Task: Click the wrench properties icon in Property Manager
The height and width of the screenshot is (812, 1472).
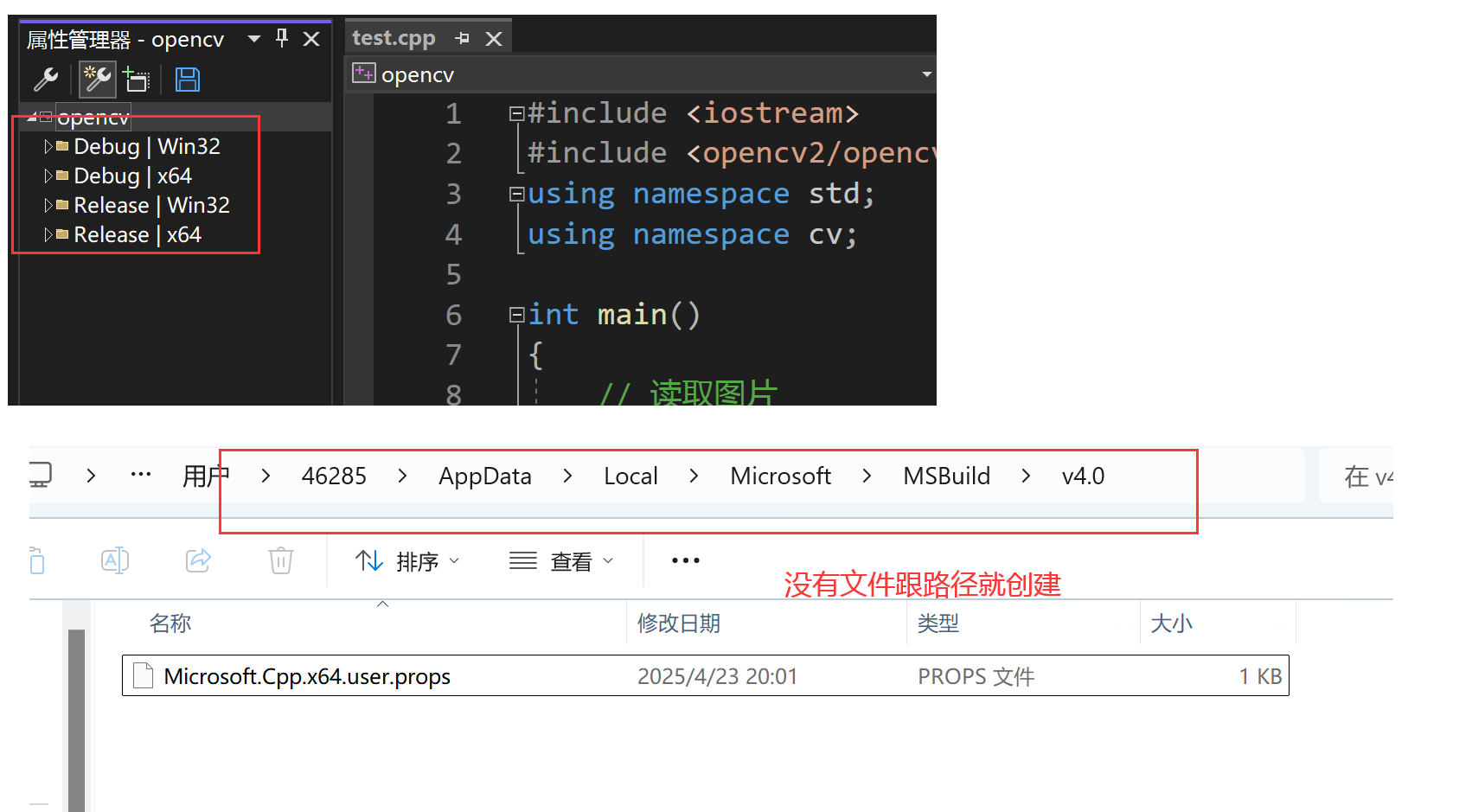Action: (x=46, y=80)
